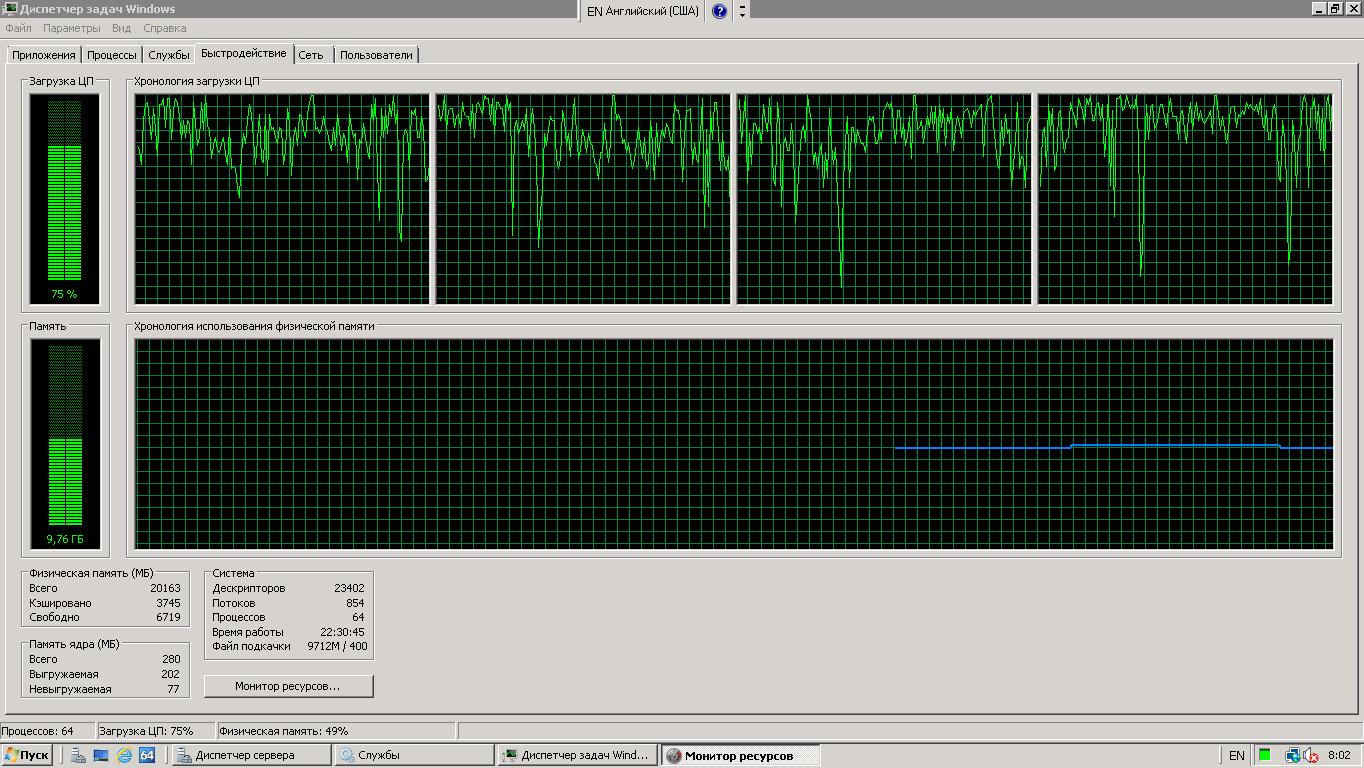Click the Время работы value 22:30:45
This screenshot has width=1364, height=768.
pyautogui.click(x=342, y=632)
